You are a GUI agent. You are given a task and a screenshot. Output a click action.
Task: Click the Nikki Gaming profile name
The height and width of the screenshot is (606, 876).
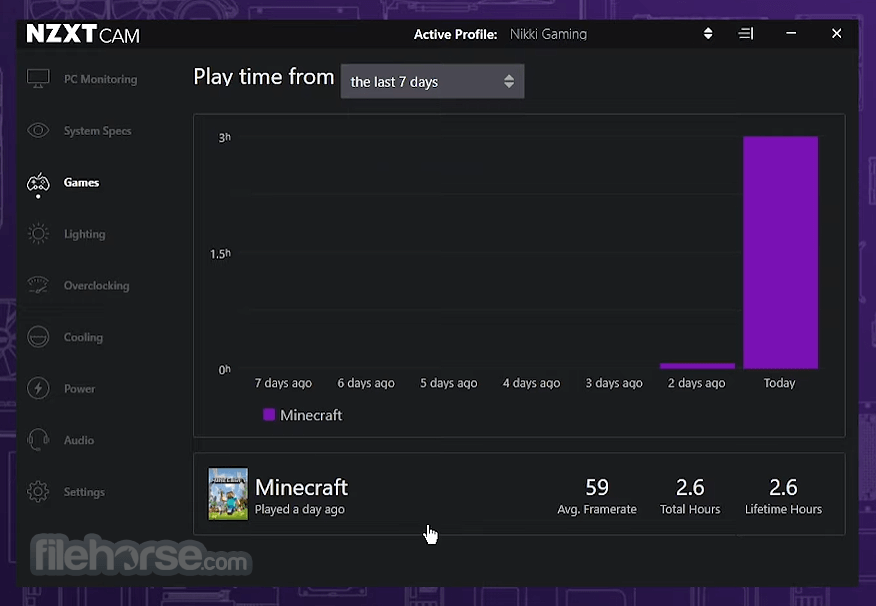tap(548, 34)
